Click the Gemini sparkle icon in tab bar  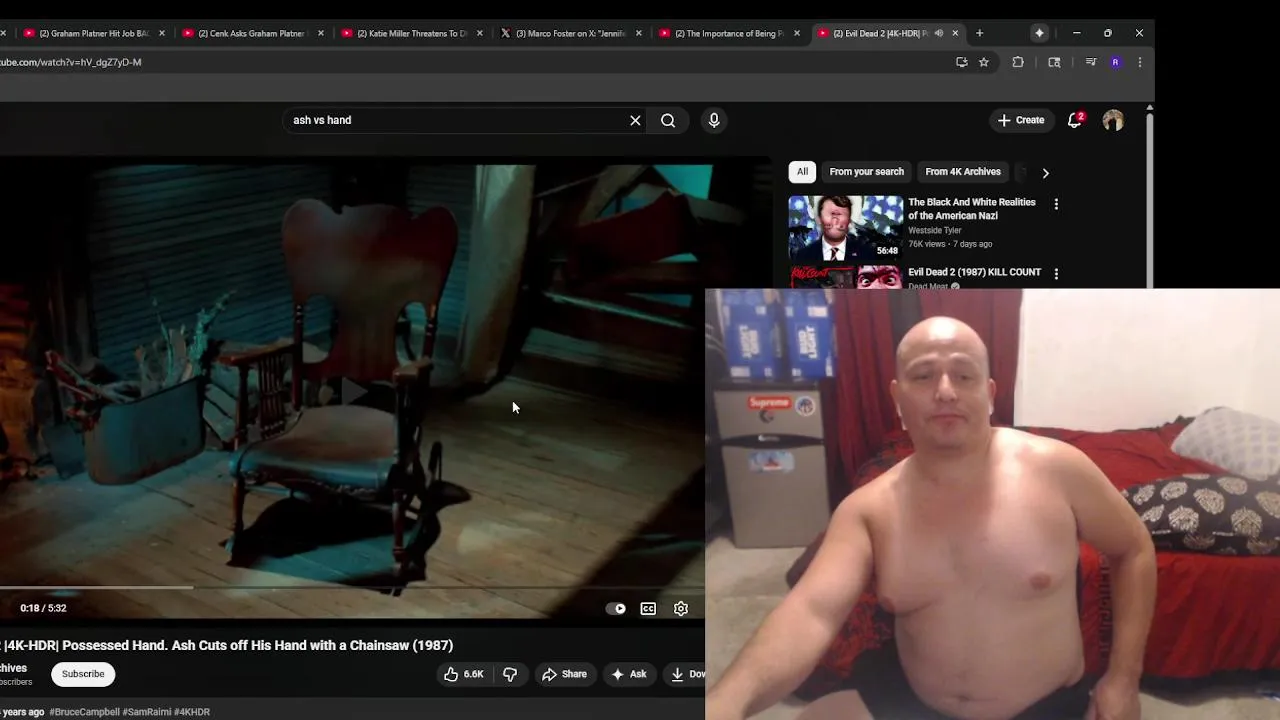pos(1039,33)
